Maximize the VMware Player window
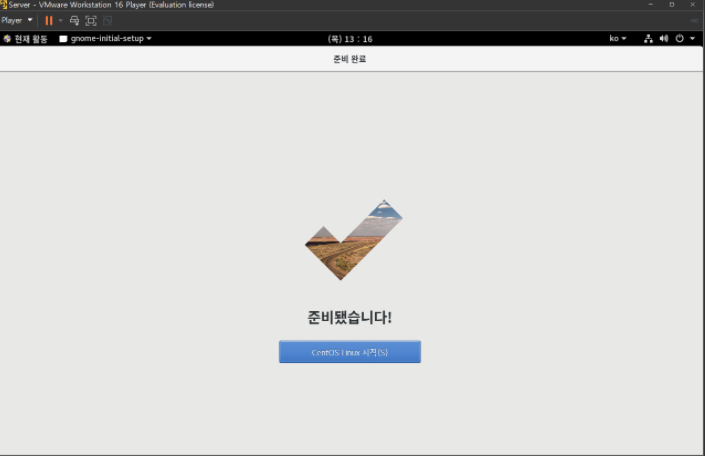This screenshot has width=705, height=456. point(672,4)
